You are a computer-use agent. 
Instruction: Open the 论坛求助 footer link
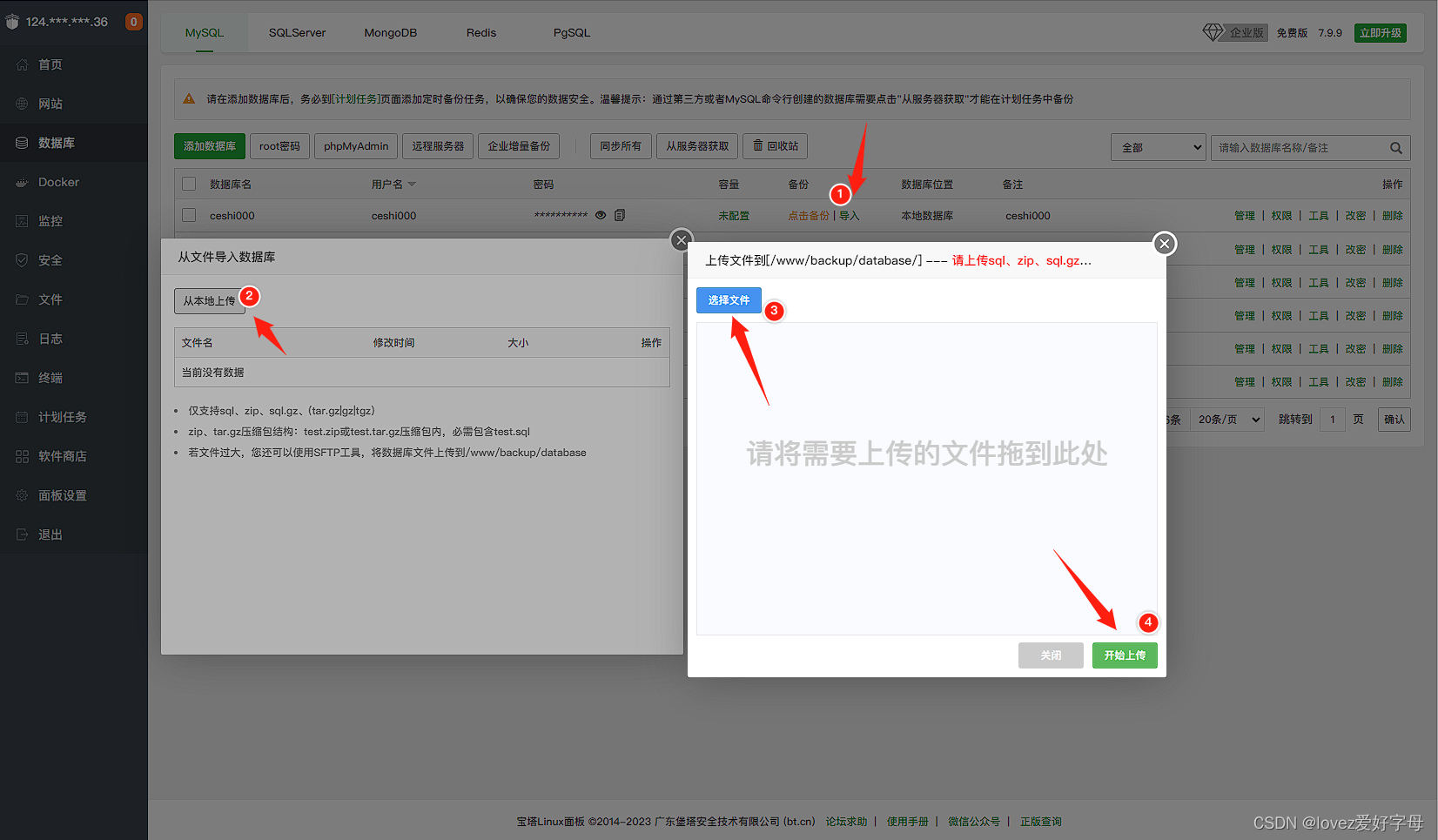pos(846,822)
